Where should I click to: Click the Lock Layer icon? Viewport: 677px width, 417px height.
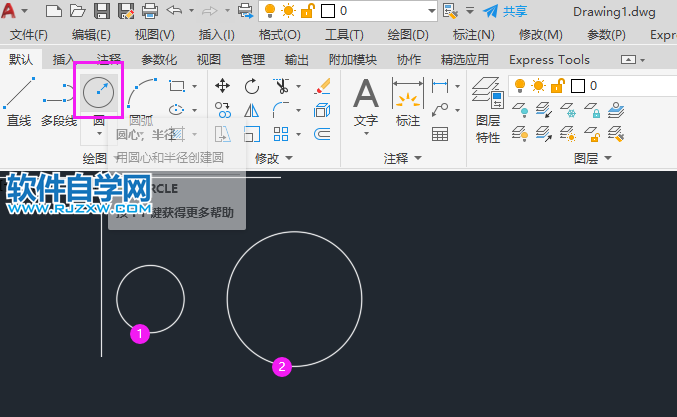[592, 110]
